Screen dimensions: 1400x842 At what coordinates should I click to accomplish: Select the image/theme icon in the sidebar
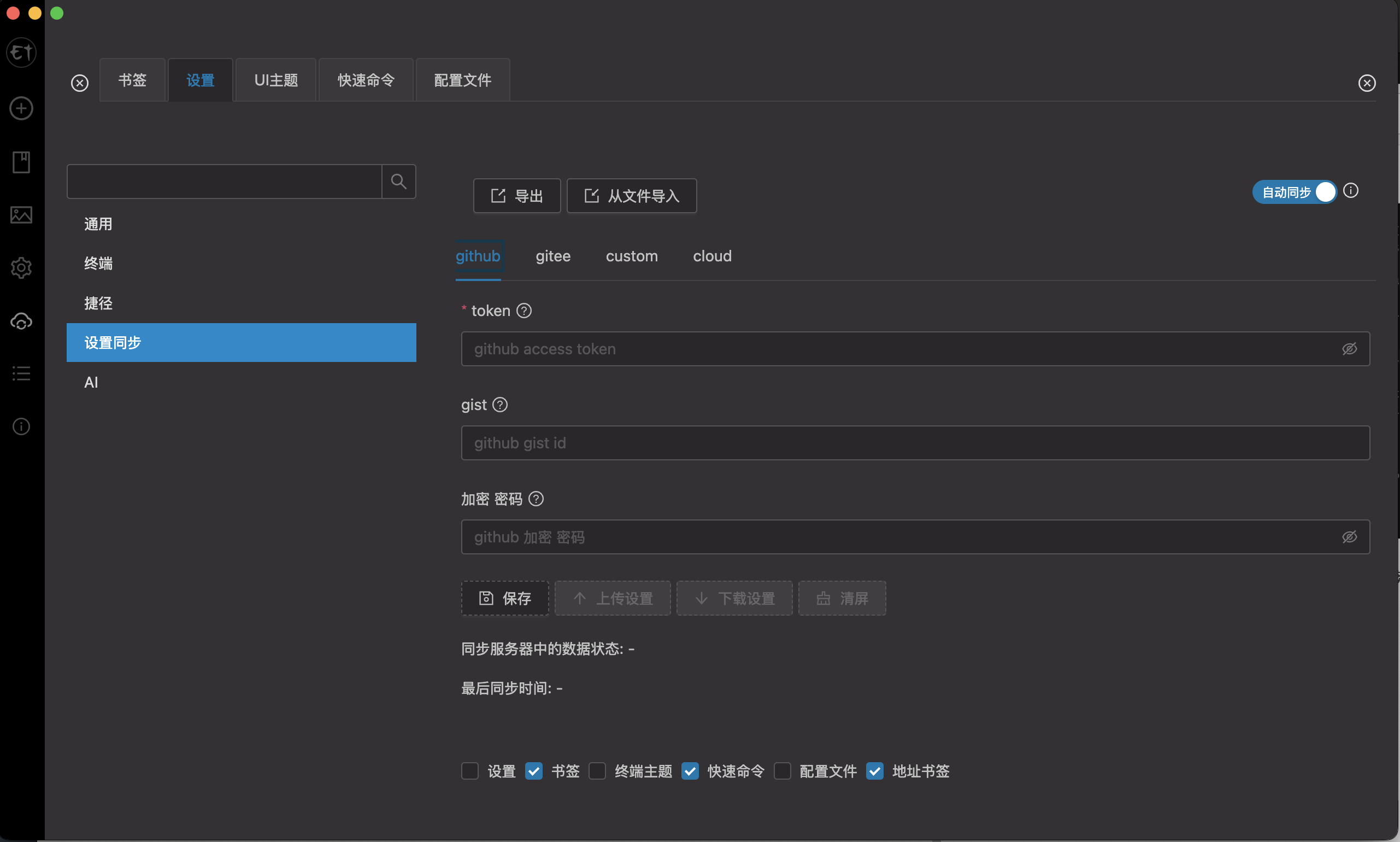point(21,215)
